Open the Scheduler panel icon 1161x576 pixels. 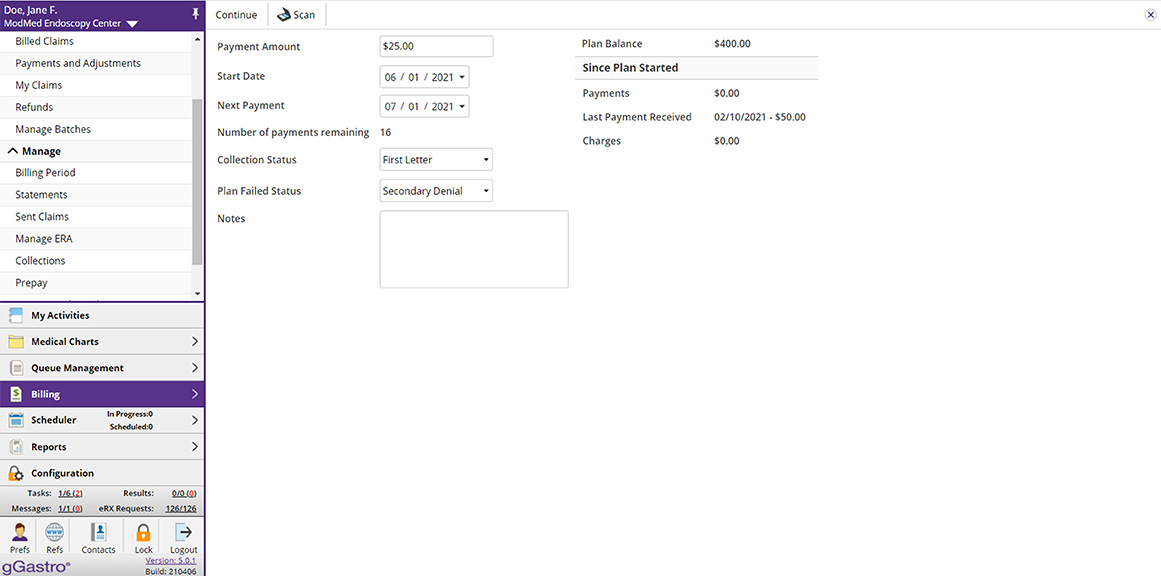coord(14,419)
